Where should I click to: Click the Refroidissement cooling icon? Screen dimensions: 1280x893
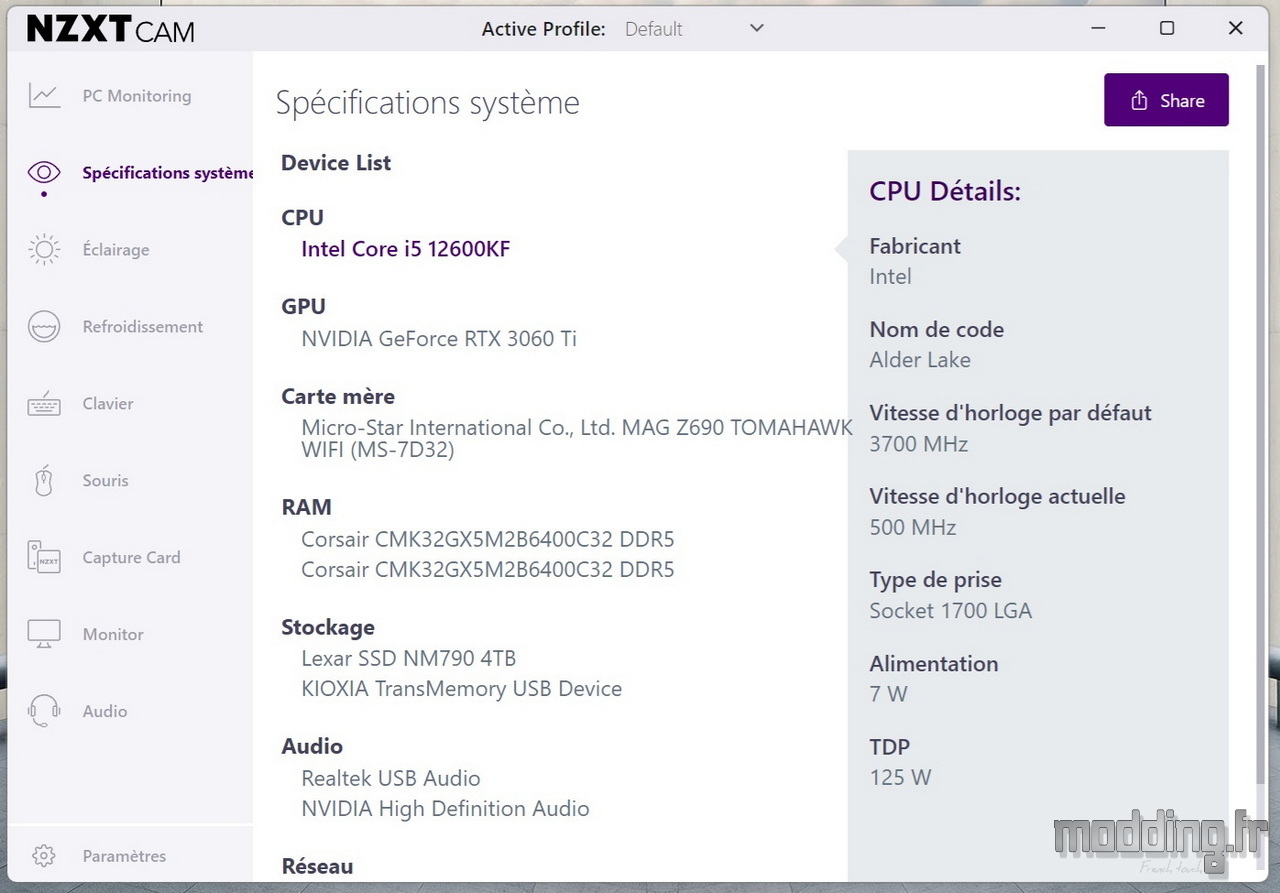pyautogui.click(x=44, y=327)
